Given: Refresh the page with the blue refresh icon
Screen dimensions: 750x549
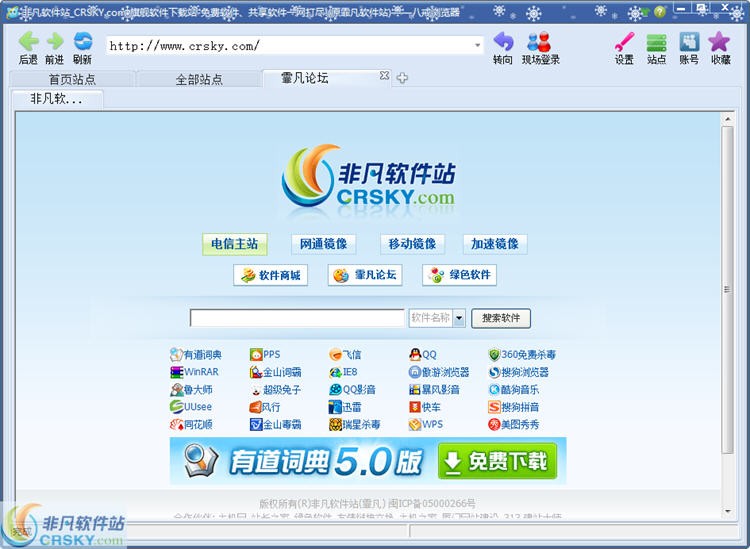Looking at the screenshot, I should (x=83, y=41).
